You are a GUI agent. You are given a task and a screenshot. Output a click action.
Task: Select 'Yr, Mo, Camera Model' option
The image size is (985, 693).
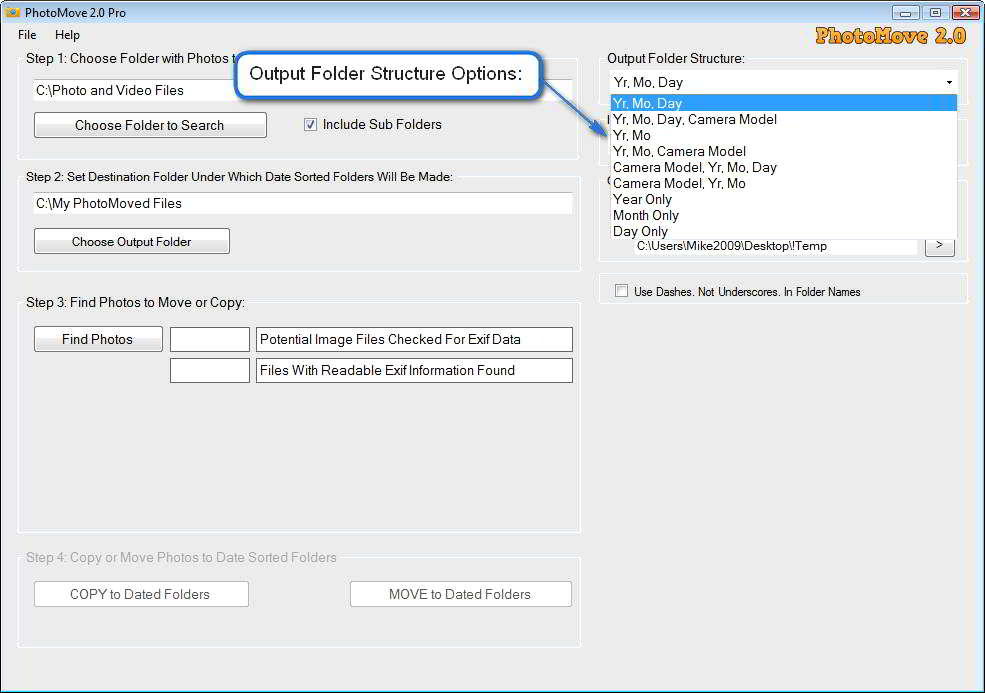point(783,151)
